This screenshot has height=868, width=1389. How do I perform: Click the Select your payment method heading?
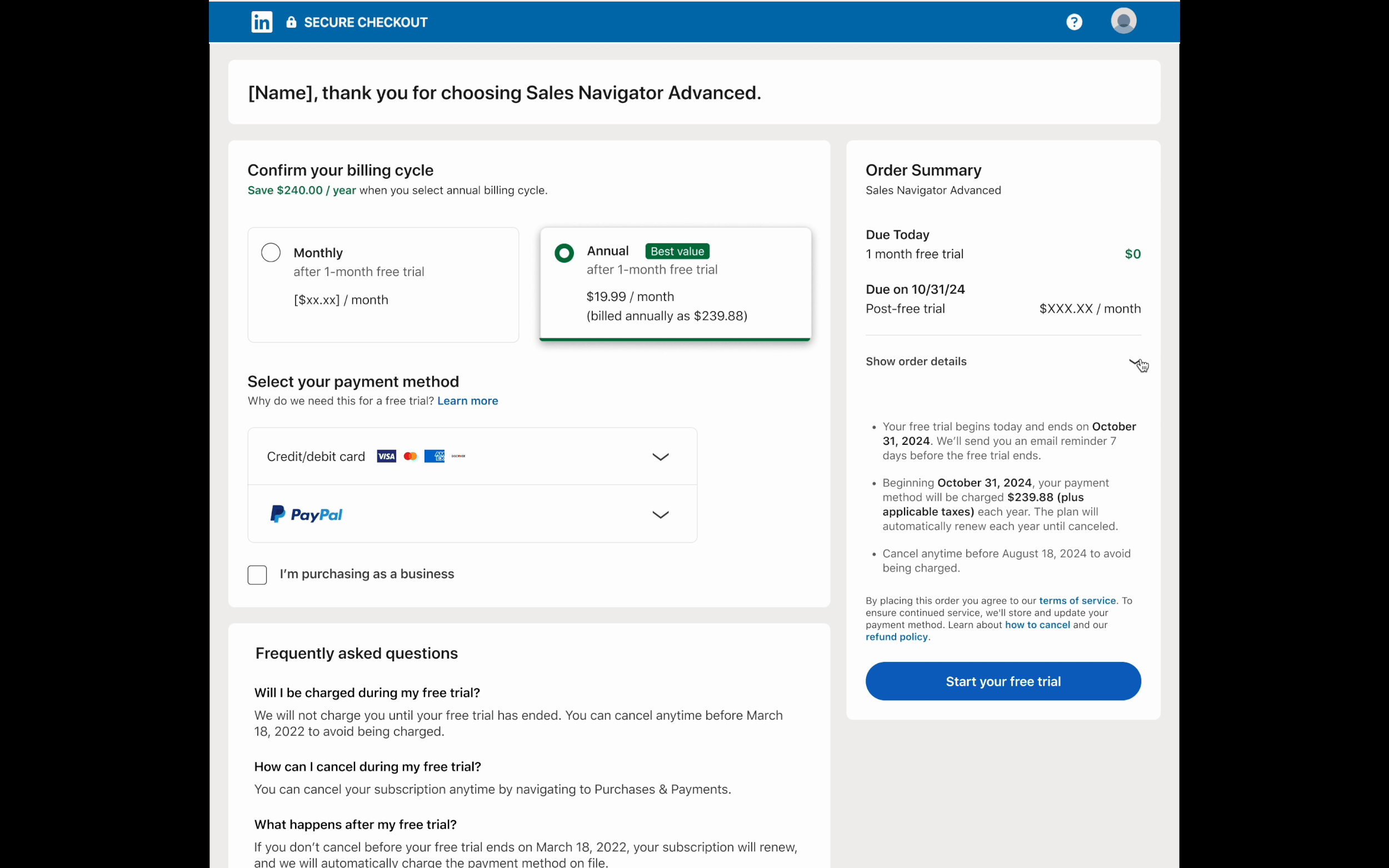point(353,381)
